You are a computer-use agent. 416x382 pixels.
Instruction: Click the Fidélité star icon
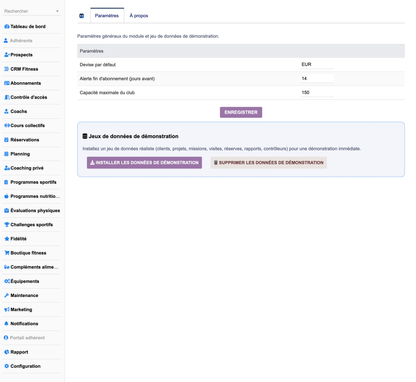click(x=6, y=239)
